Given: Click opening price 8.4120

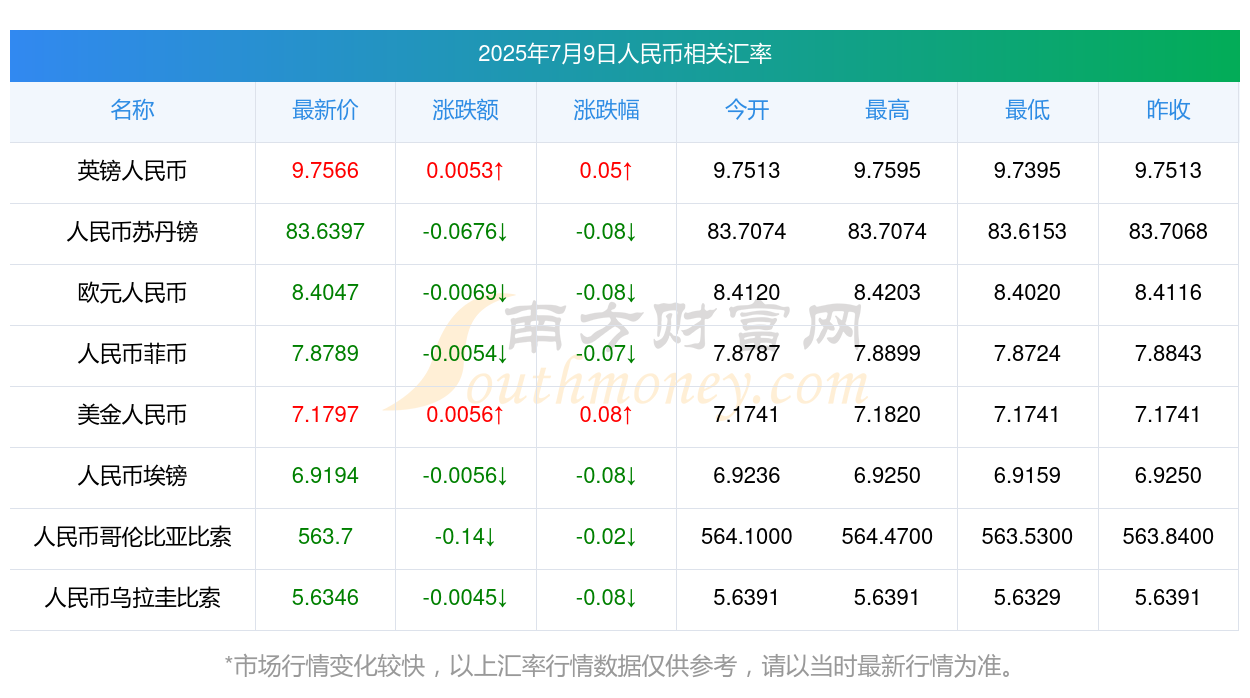Looking at the screenshot, I should pyautogui.click(x=747, y=293).
